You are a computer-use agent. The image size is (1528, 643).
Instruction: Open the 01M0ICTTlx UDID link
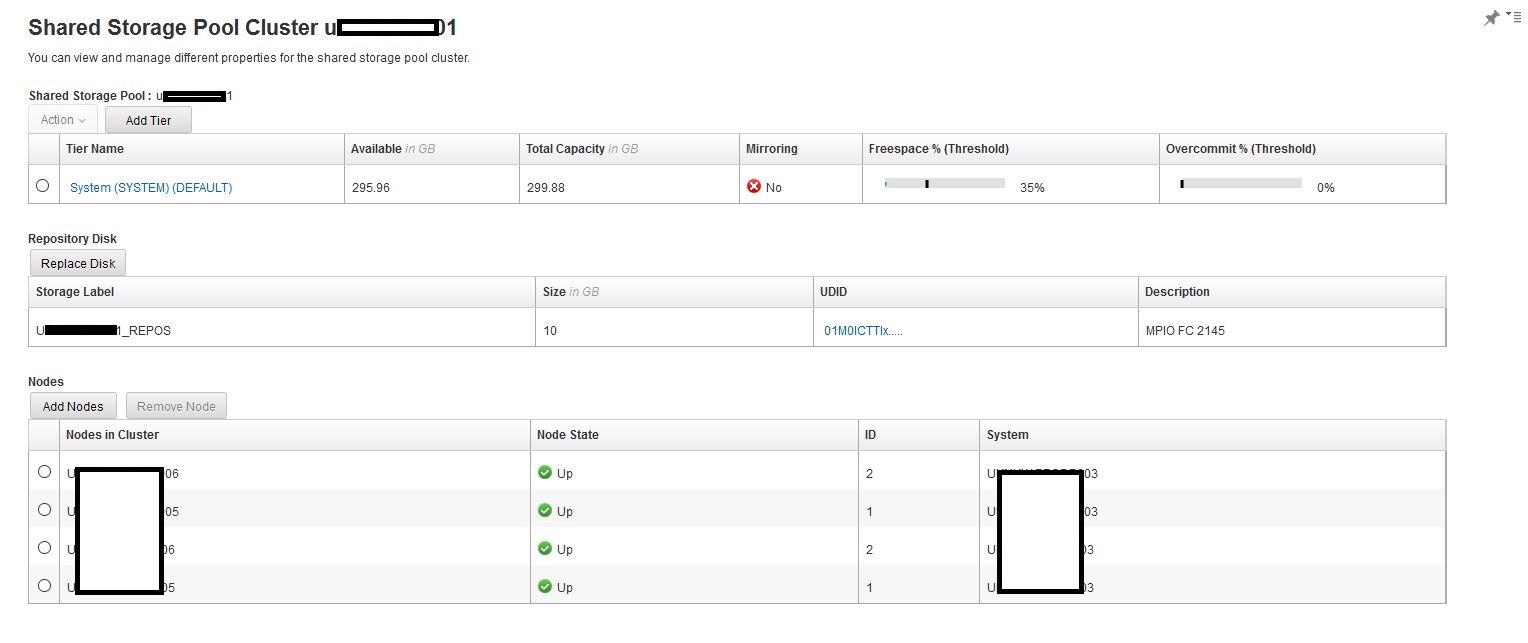click(x=863, y=330)
